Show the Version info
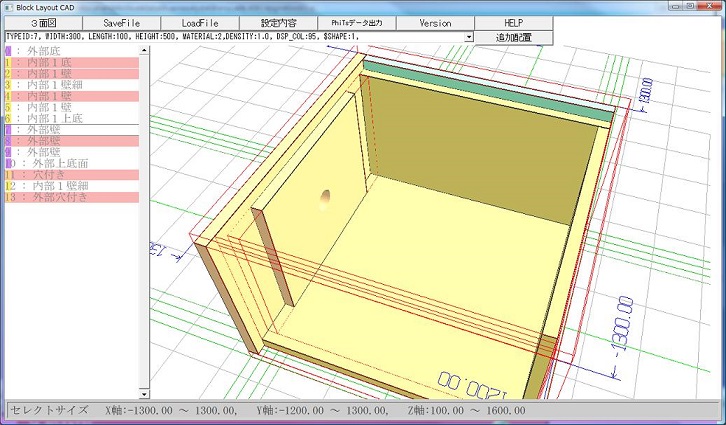The image size is (726, 425). tap(435, 23)
